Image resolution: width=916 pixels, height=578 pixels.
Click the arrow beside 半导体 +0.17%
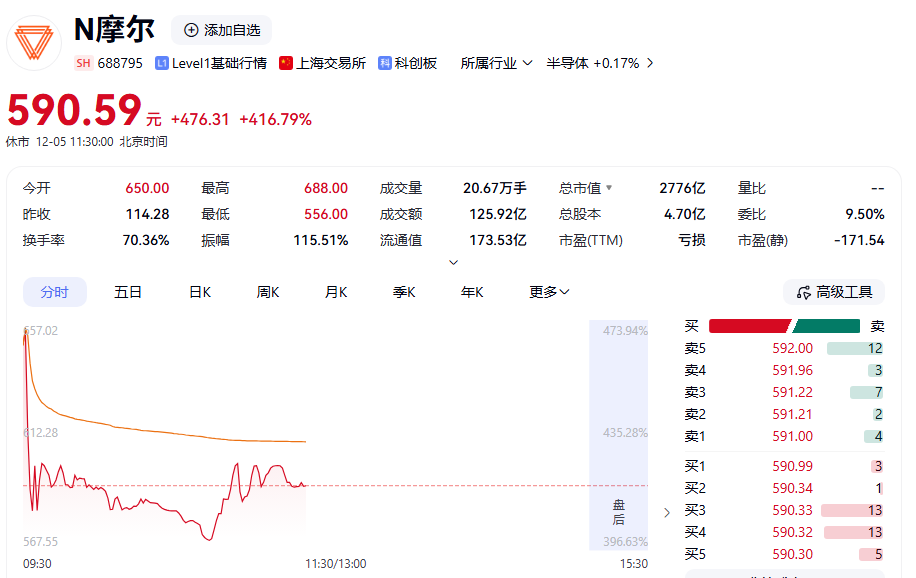click(x=650, y=63)
